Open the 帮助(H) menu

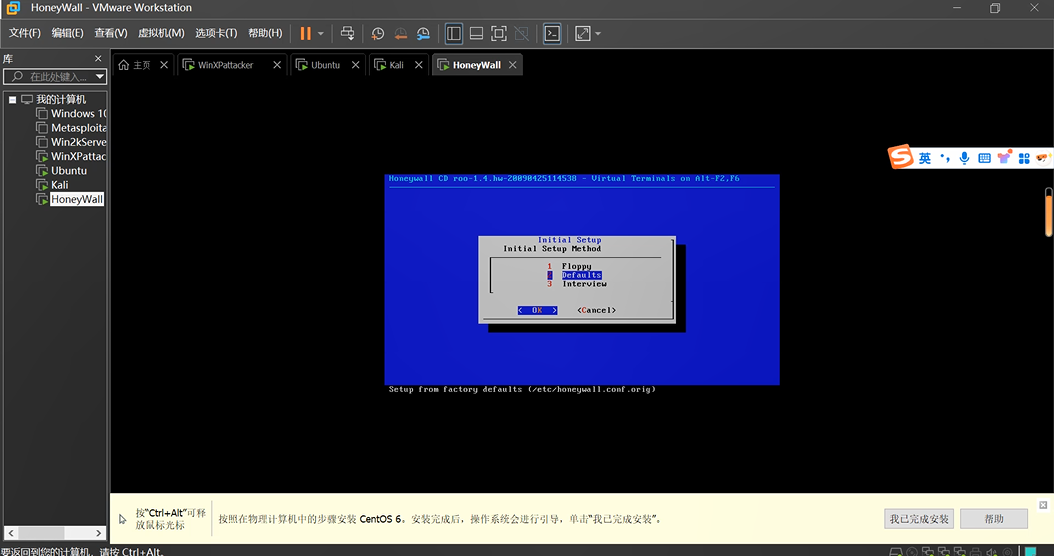click(265, 33)
